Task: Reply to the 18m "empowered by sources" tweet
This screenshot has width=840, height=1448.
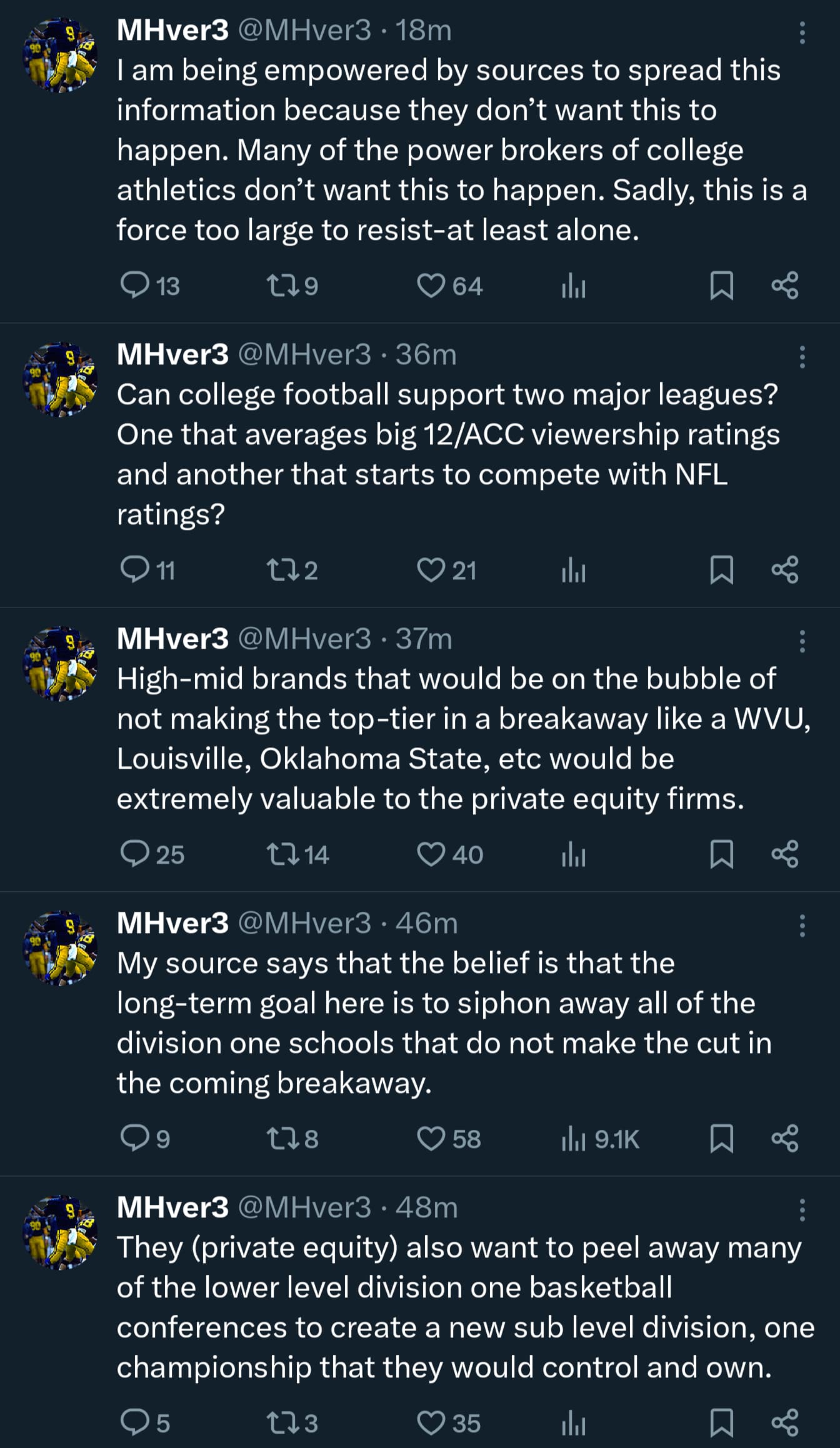Action: 134,286
